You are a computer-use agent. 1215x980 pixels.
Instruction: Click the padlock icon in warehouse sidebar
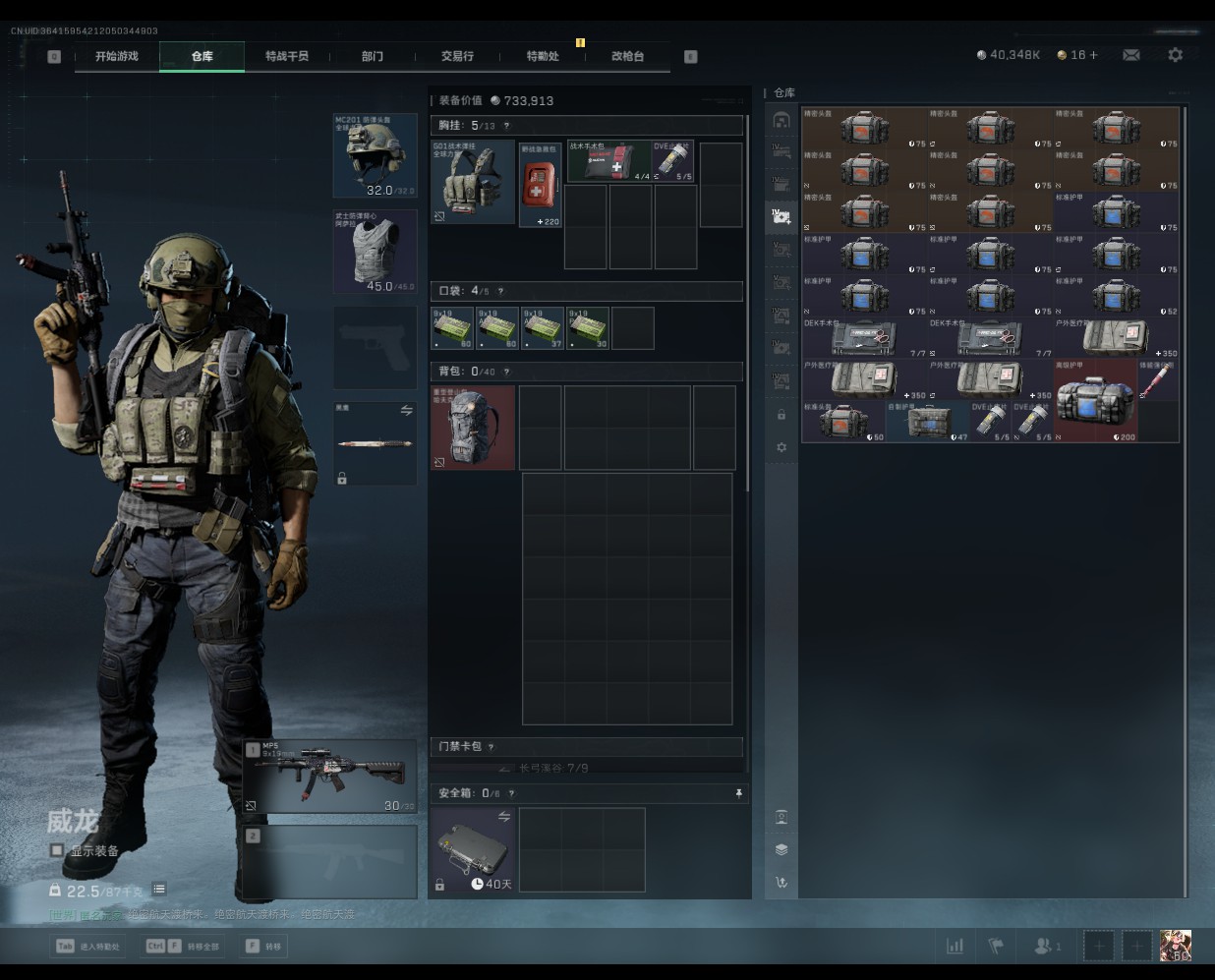click(781, 415)
